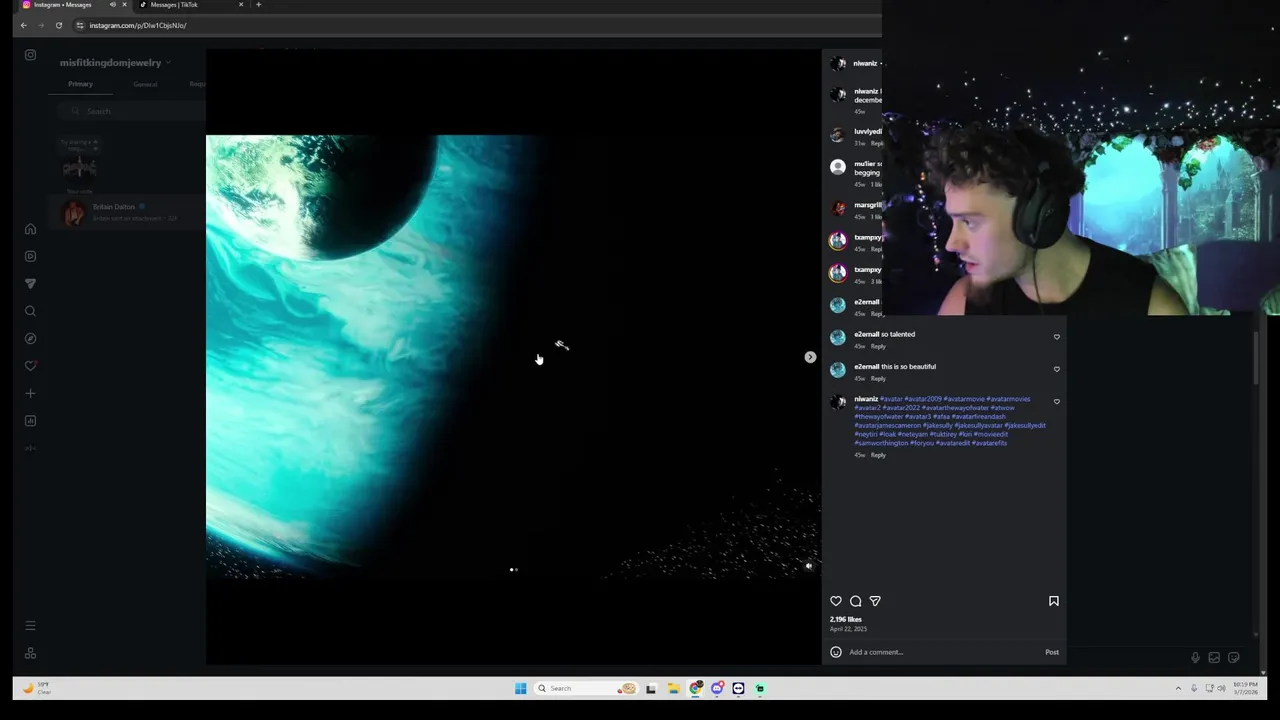Viewport: 1280px width, 720px height.
Task: Open Notifications heart in the Instagram sidebar
Action: tap(30, 366)
